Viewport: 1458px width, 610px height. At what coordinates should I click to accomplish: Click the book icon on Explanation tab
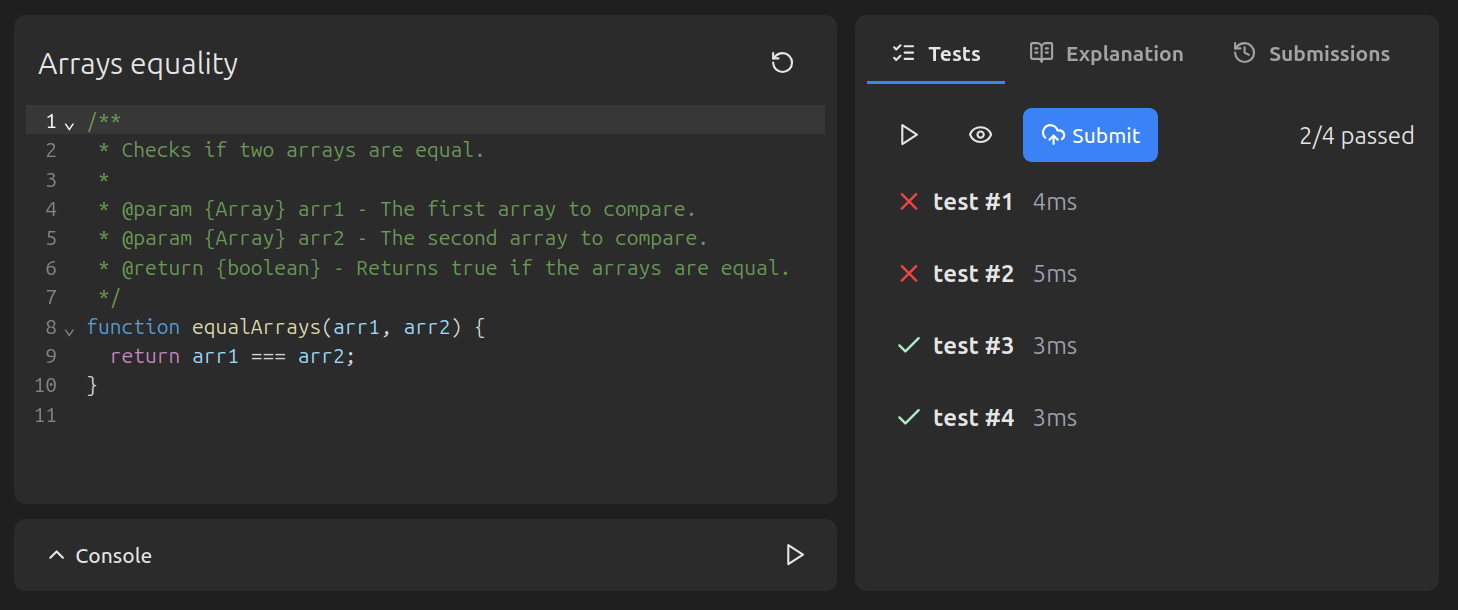click(x=1041, y=53)
